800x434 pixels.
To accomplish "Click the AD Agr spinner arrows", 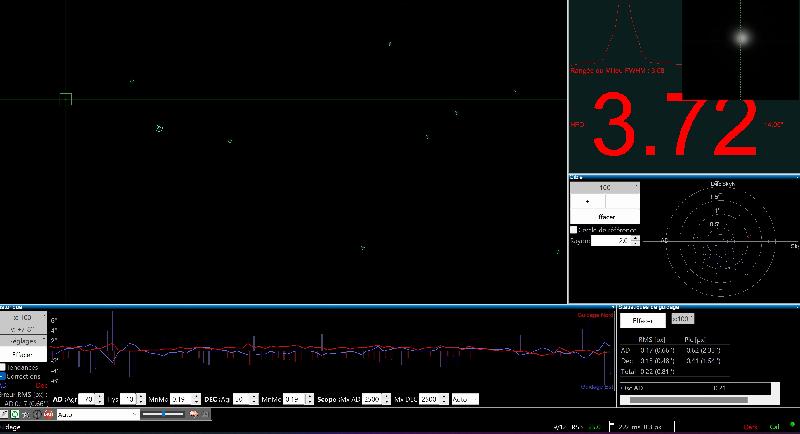I will [x=99, y=399].
